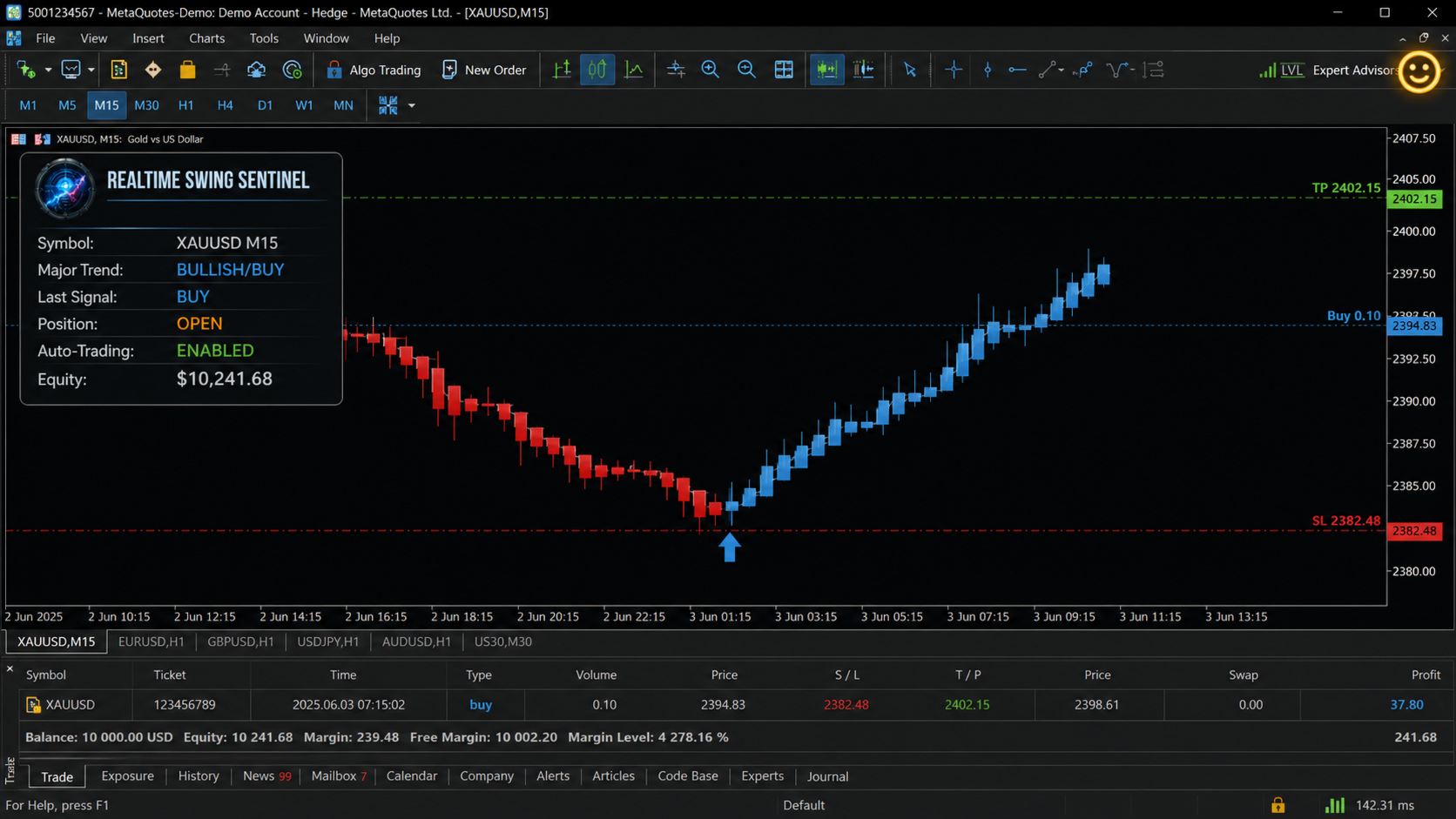Open the yellow shopping bag Market icon
This screenshot has width=1456, height=819.
coord(187,70)
